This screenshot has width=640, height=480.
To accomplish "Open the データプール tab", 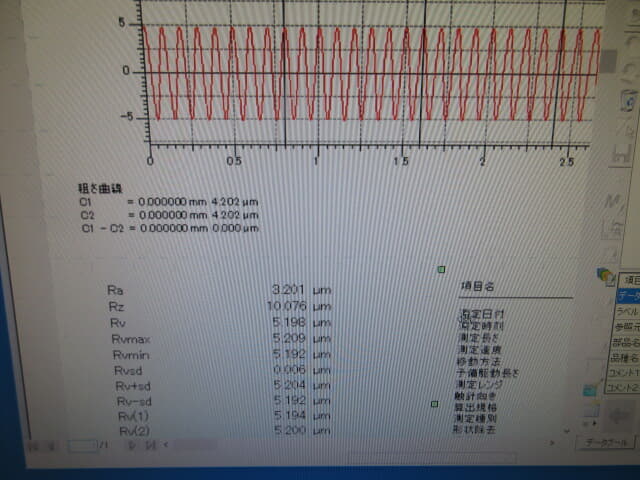I will (x=606, y=443).
